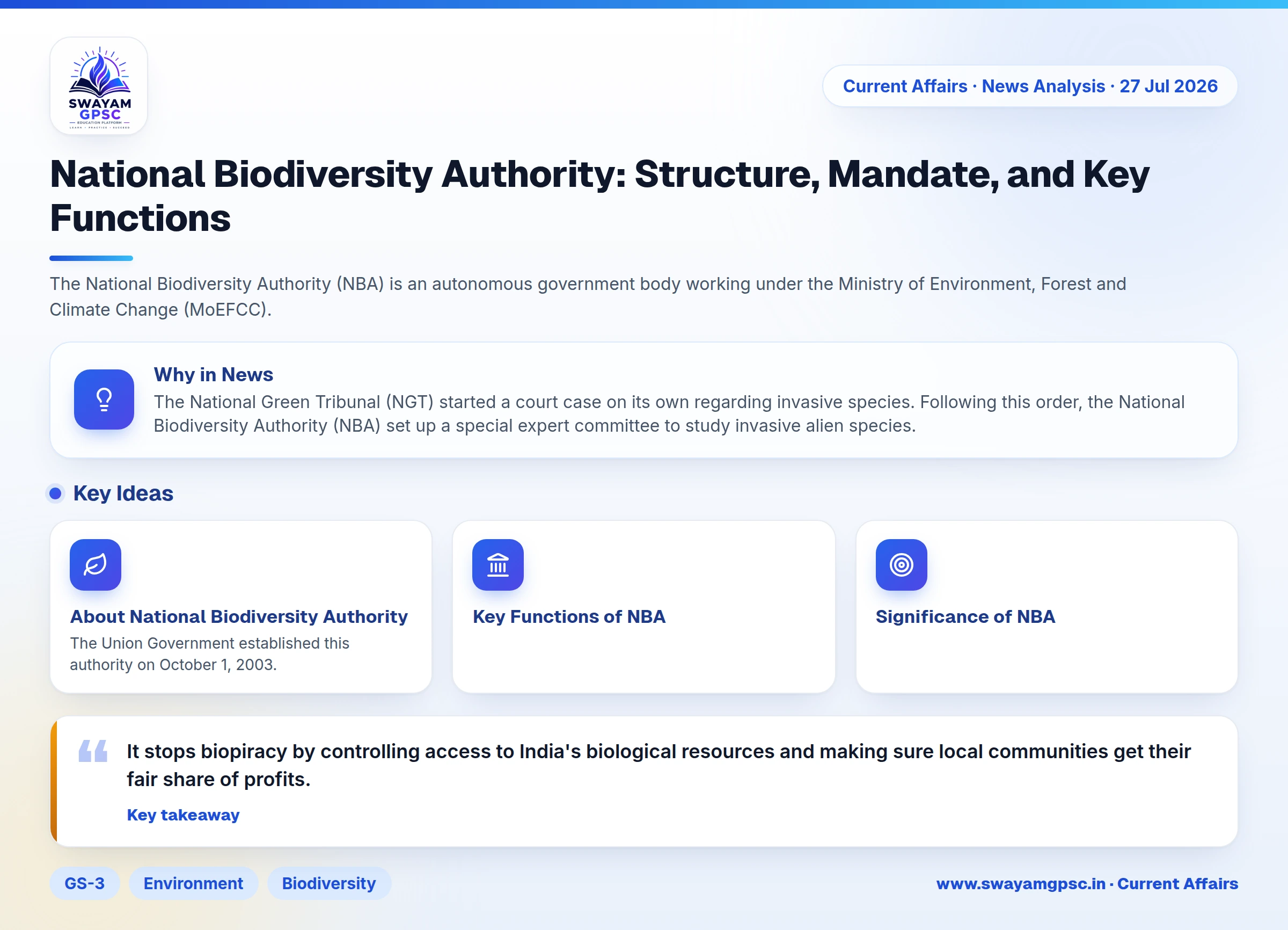Click the Swayam GPSC logo

[x=99, y=86]
